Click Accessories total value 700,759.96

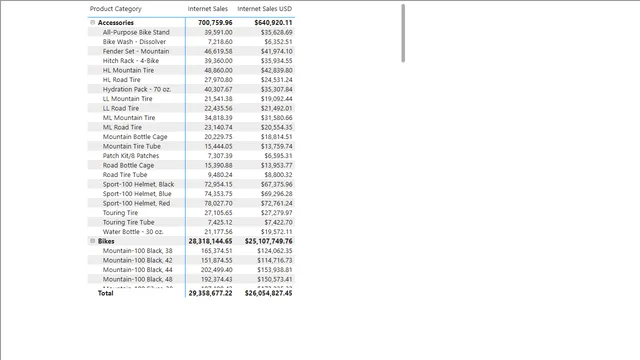point(215,22)
